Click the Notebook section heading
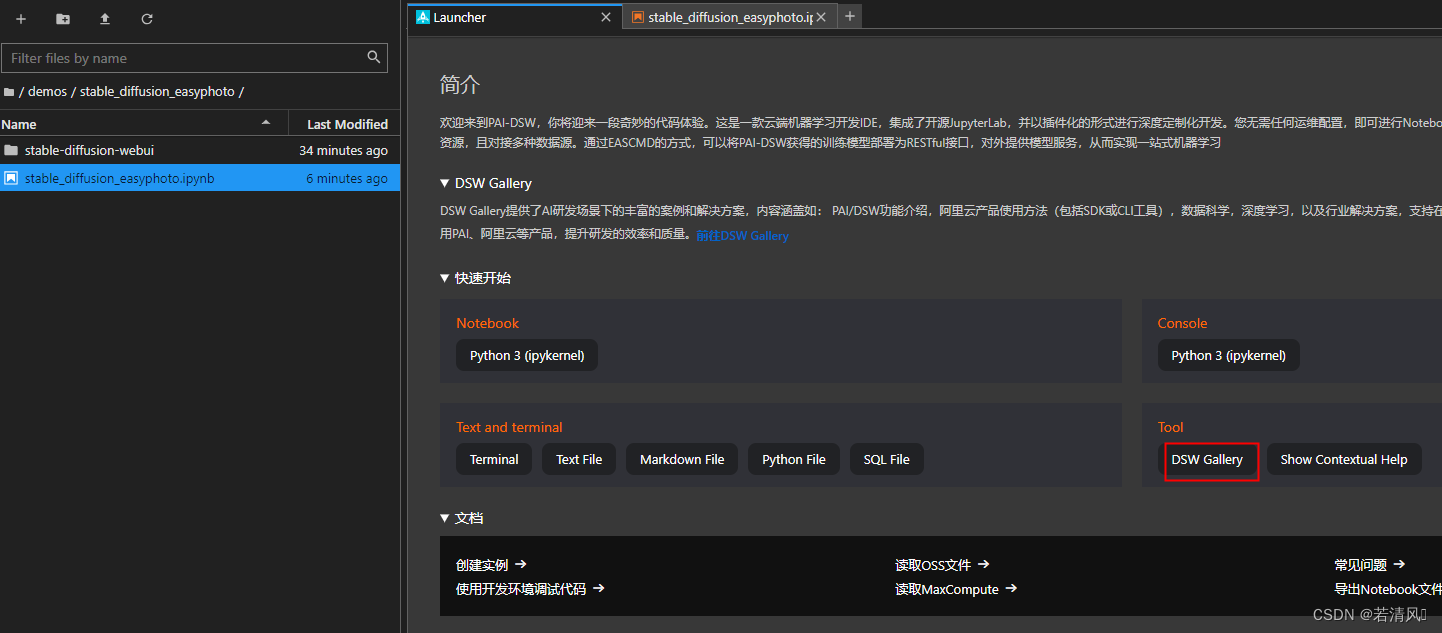Screen dimensions: 1442x633 coord(487,323)
